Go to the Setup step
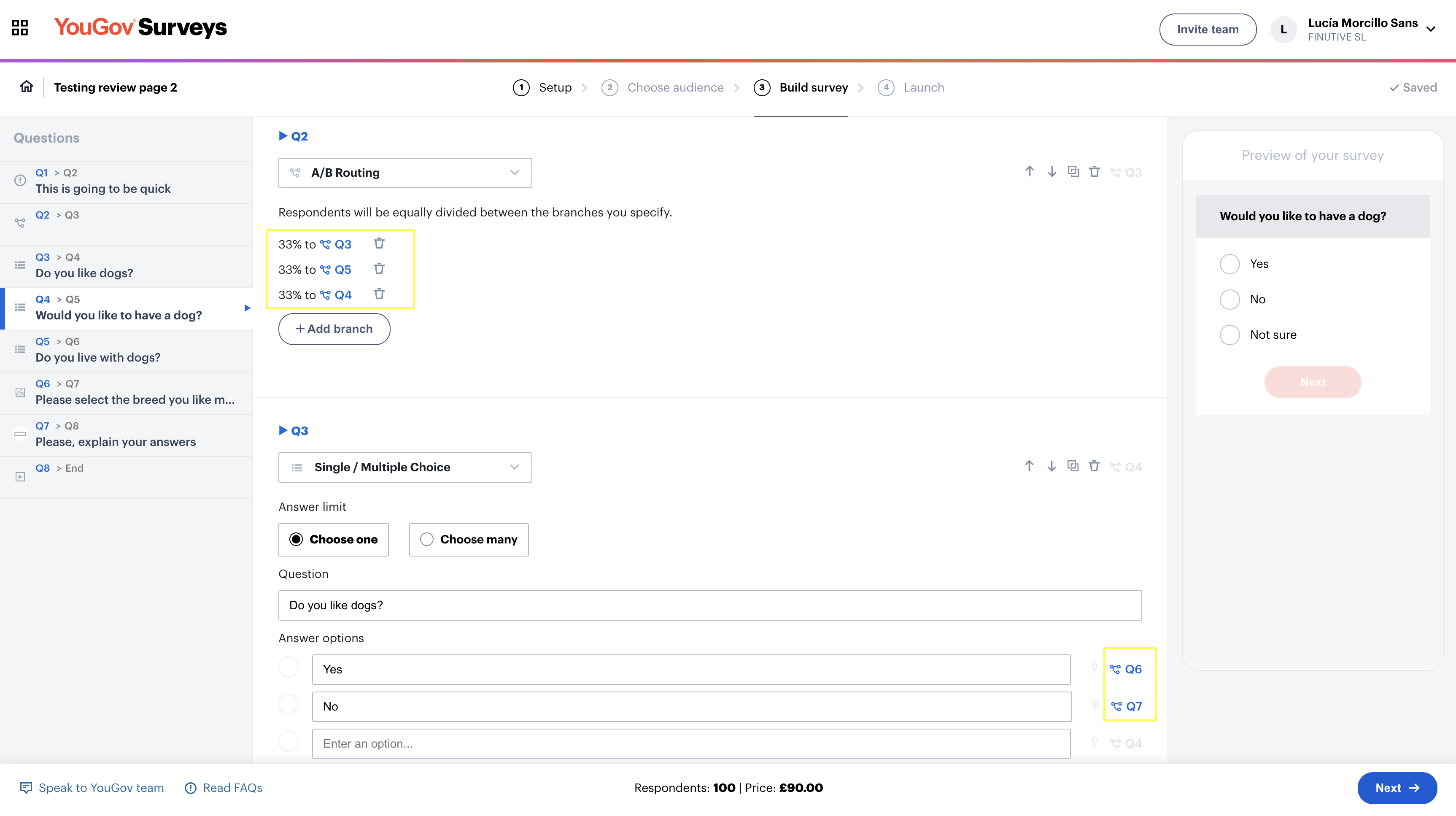The width and height of the screenshot is (1456, 816). 542,88
